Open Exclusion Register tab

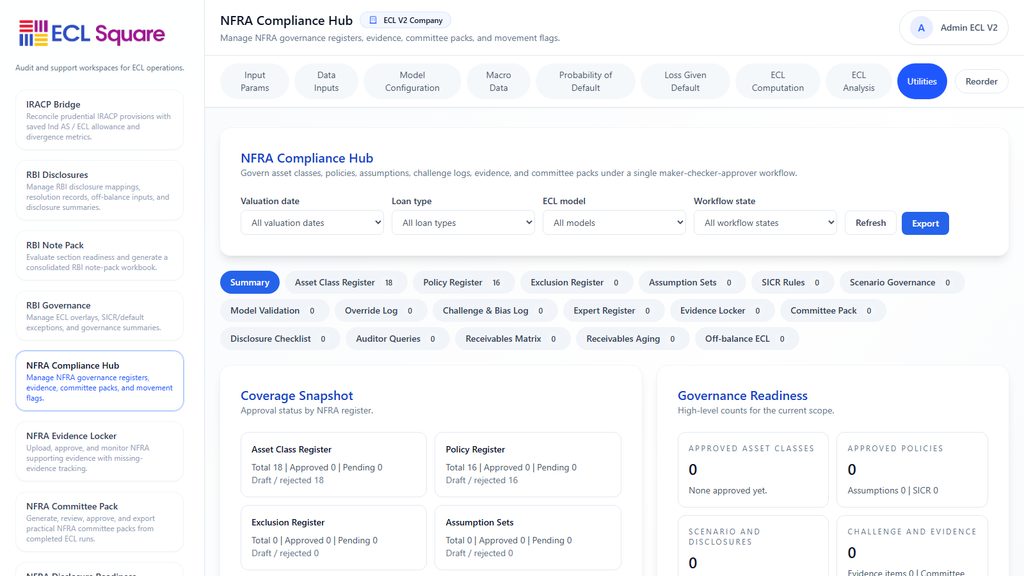[x=577, y=282]
